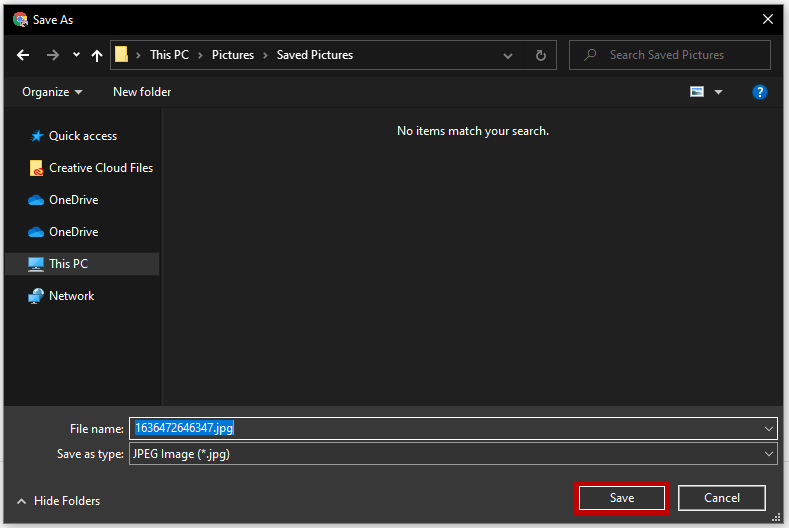
Task: Expand the File name dropdown arrow
Action: [x=768, y=428]
